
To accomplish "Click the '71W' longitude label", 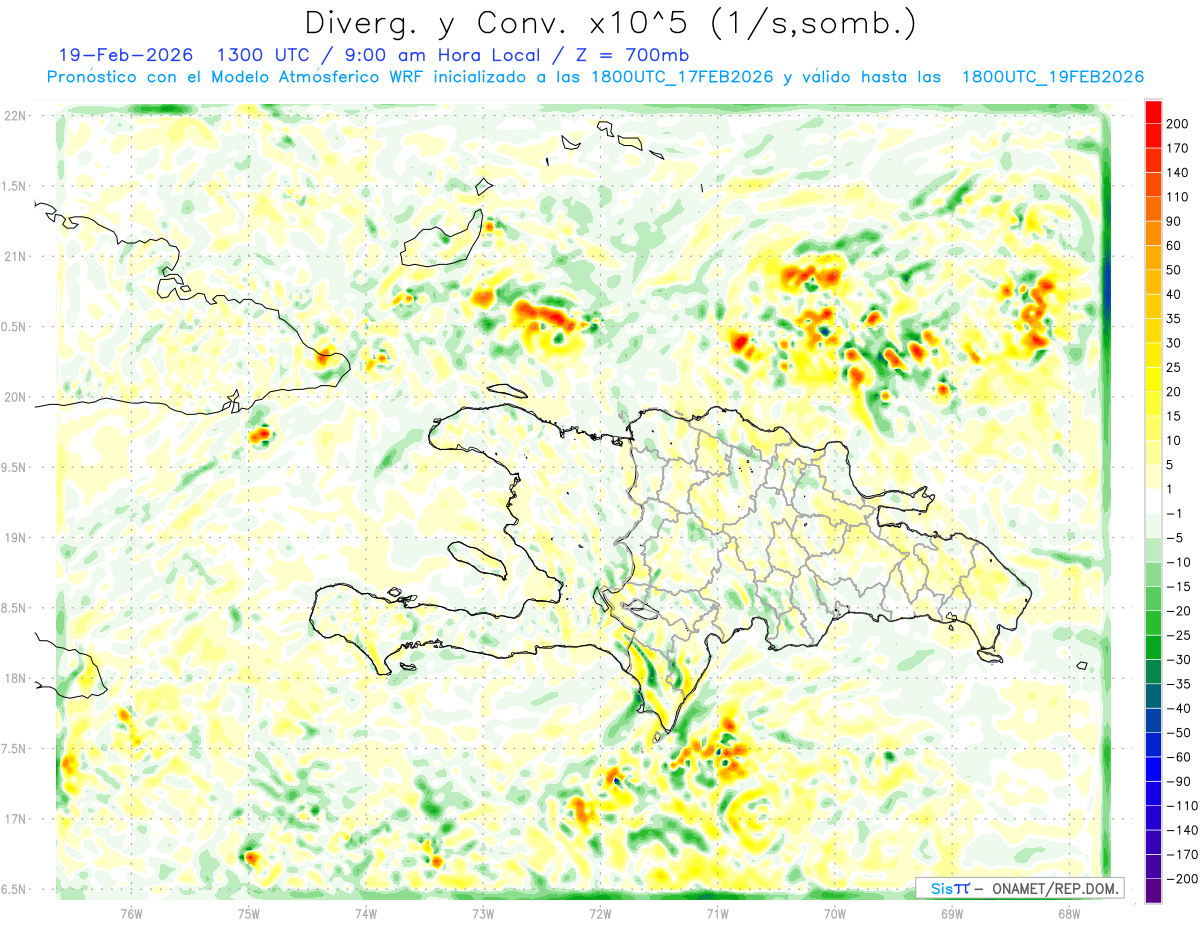I will click(x=717, y=912).
